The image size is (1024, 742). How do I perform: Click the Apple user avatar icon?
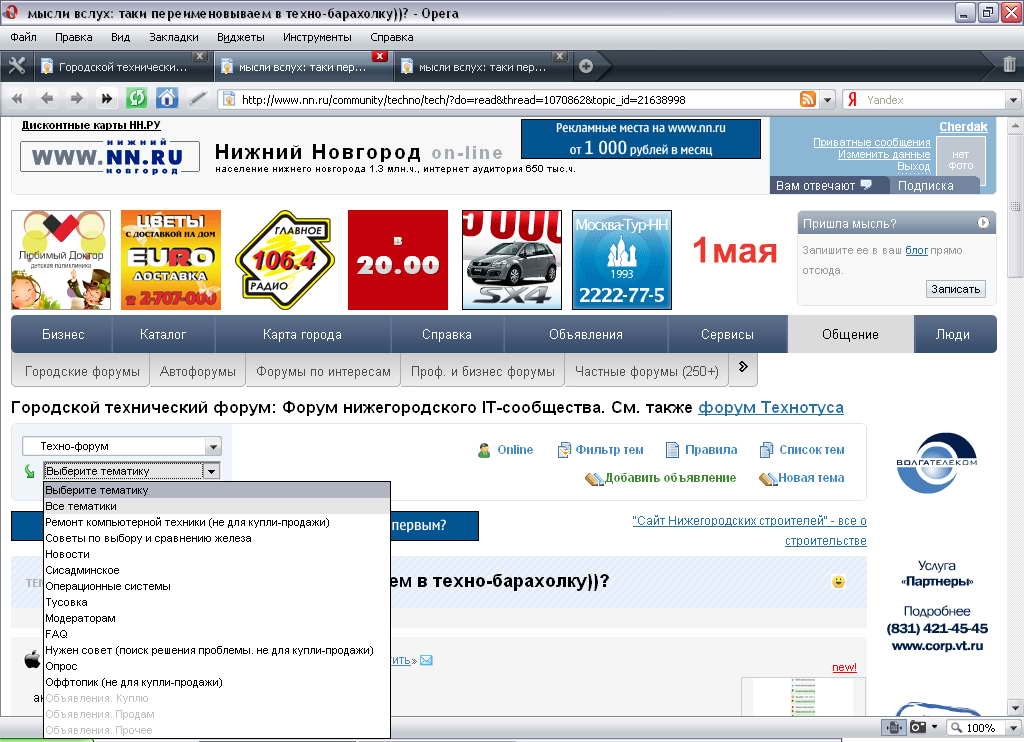(x=32, y=659)
